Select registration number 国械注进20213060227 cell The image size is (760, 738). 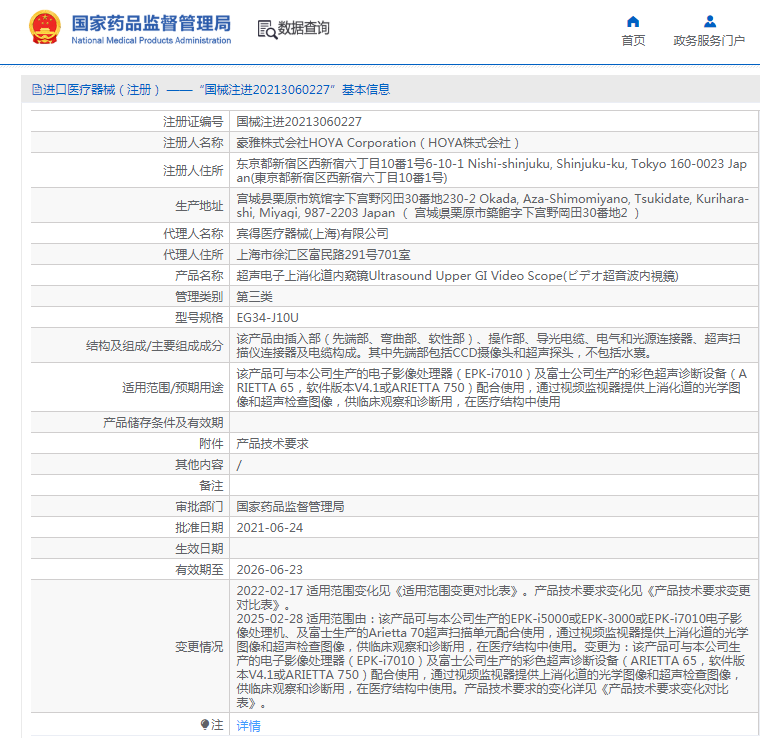click(493, 122)
